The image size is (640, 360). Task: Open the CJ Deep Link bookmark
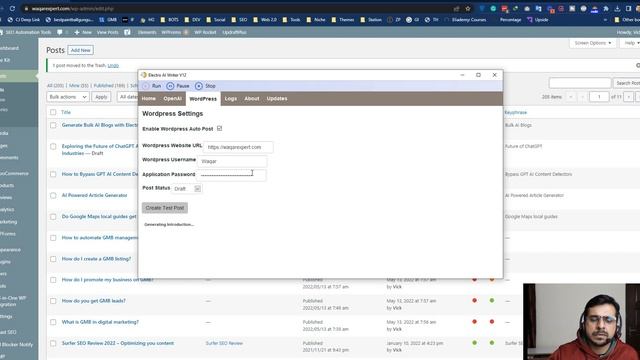[x=23, y=20]
